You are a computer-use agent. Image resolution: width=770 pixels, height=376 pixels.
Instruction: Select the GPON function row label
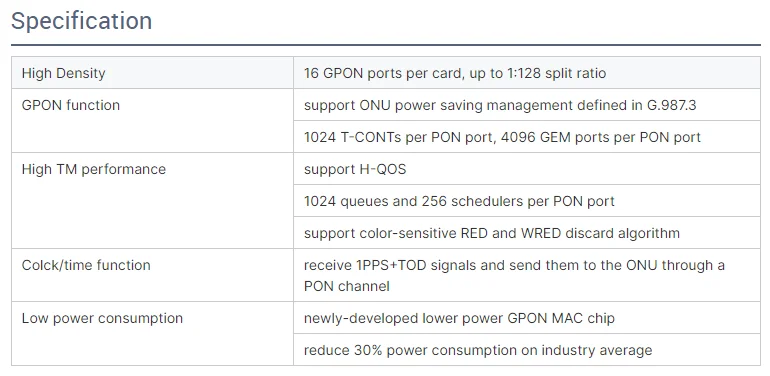(71, 105)
